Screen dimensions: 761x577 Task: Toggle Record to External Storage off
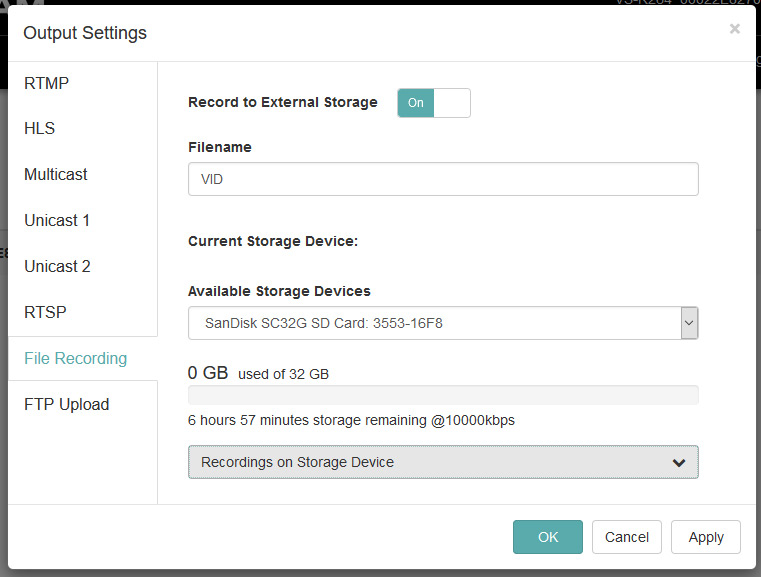[433, 103]
